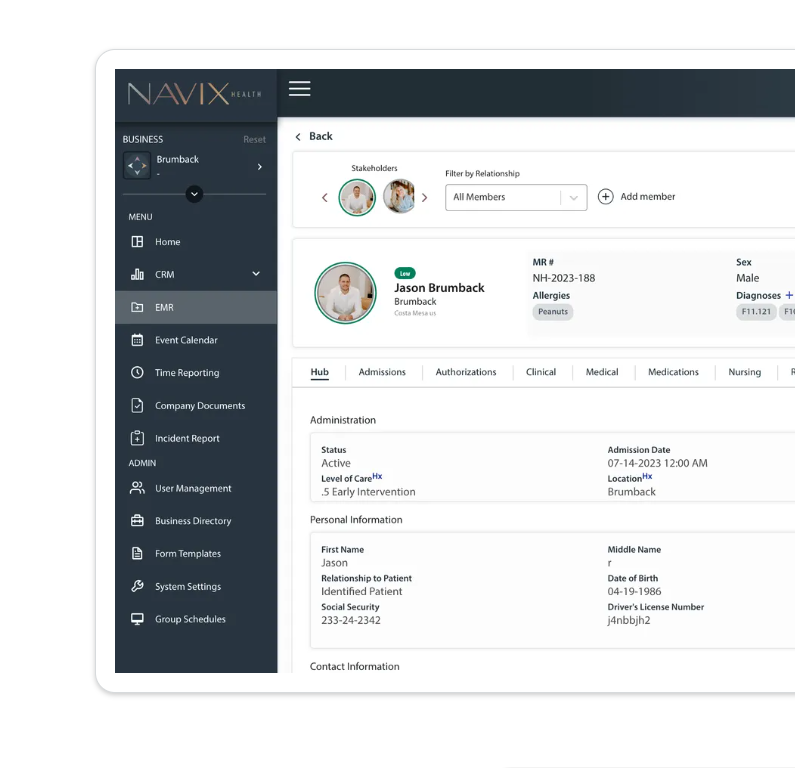Click the Back link
The image size is (795, 768).
(x=314, y=137)
